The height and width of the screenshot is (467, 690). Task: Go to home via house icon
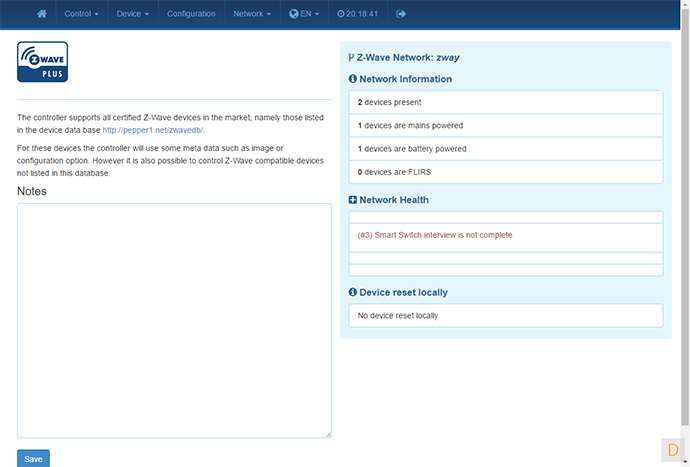click(42, 14)
